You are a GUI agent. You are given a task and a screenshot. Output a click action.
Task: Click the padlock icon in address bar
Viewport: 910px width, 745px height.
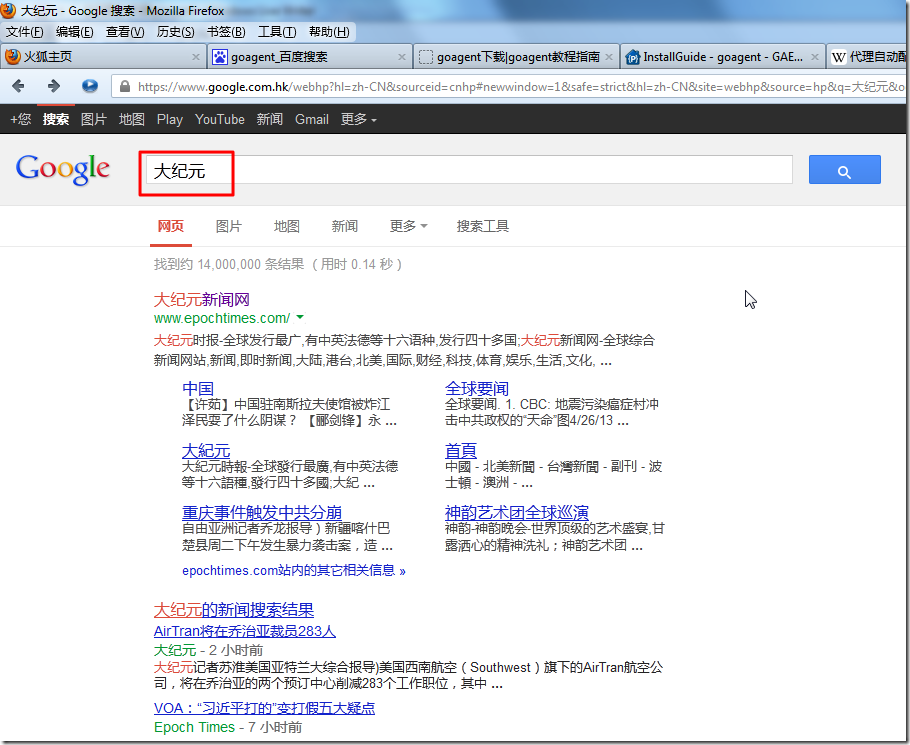(124, 86)
